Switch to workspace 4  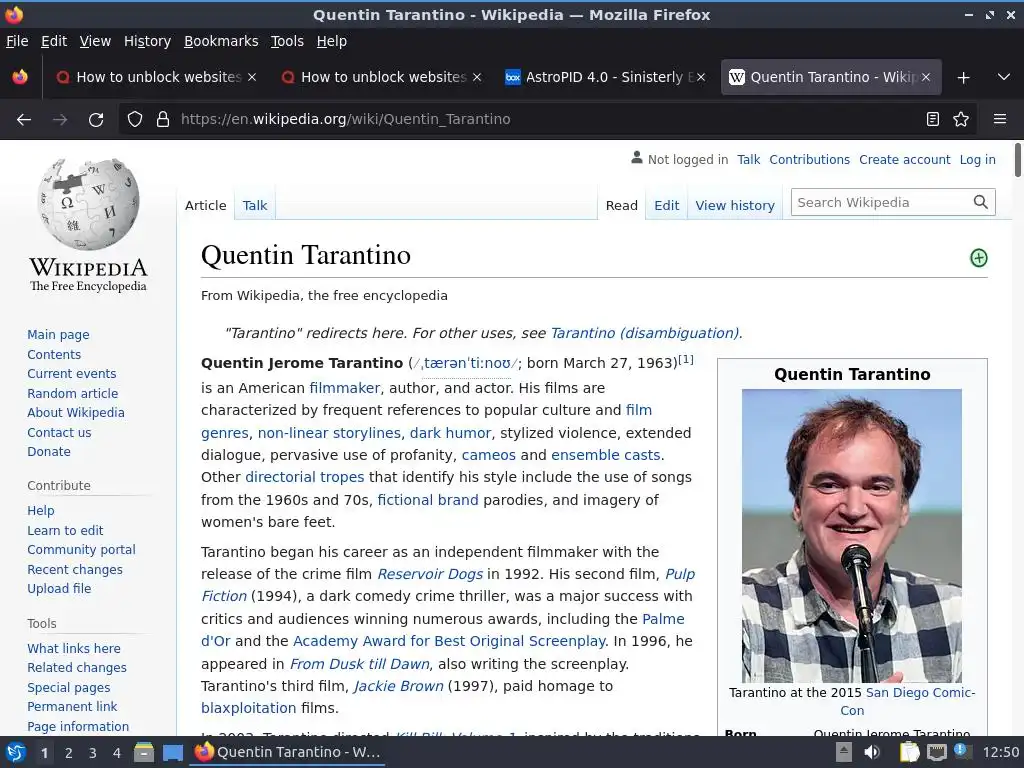tap(117, 753)
